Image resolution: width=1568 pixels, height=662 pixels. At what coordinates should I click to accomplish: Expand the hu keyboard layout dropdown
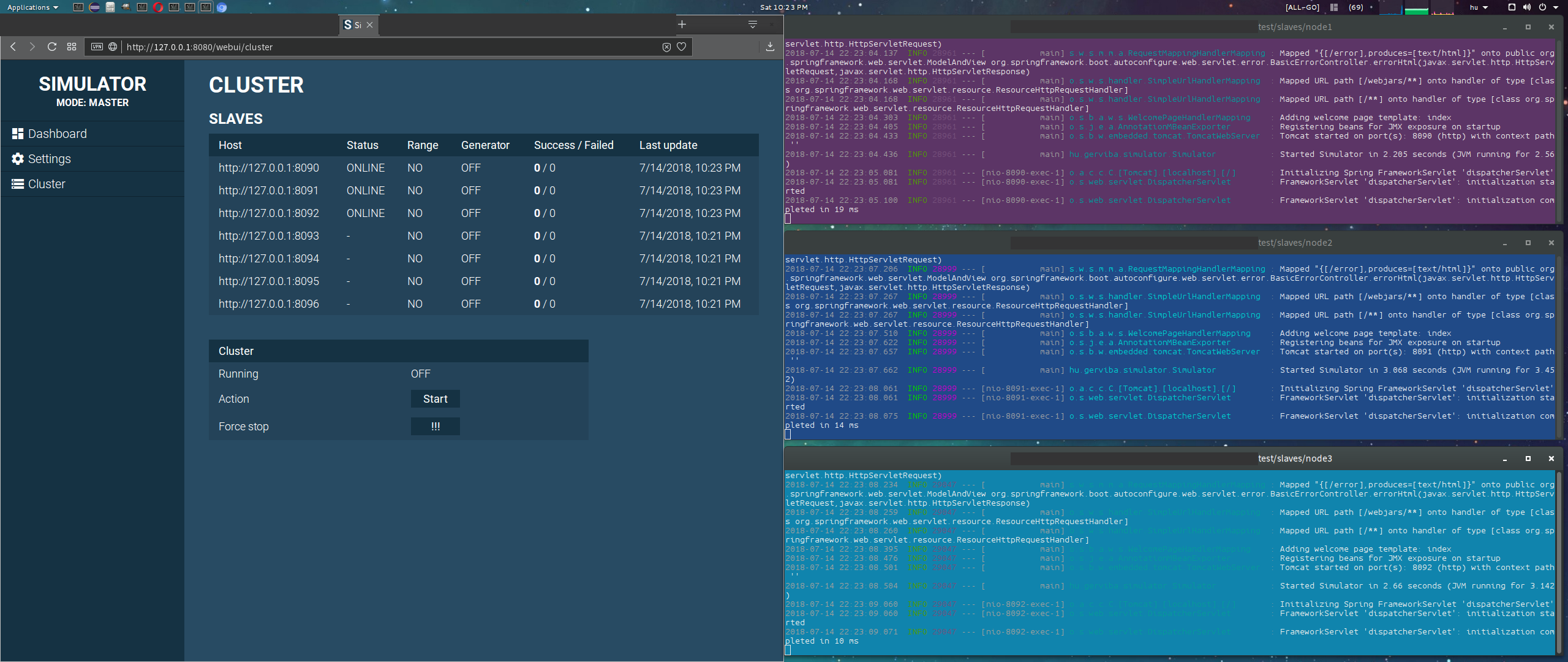1479,7
